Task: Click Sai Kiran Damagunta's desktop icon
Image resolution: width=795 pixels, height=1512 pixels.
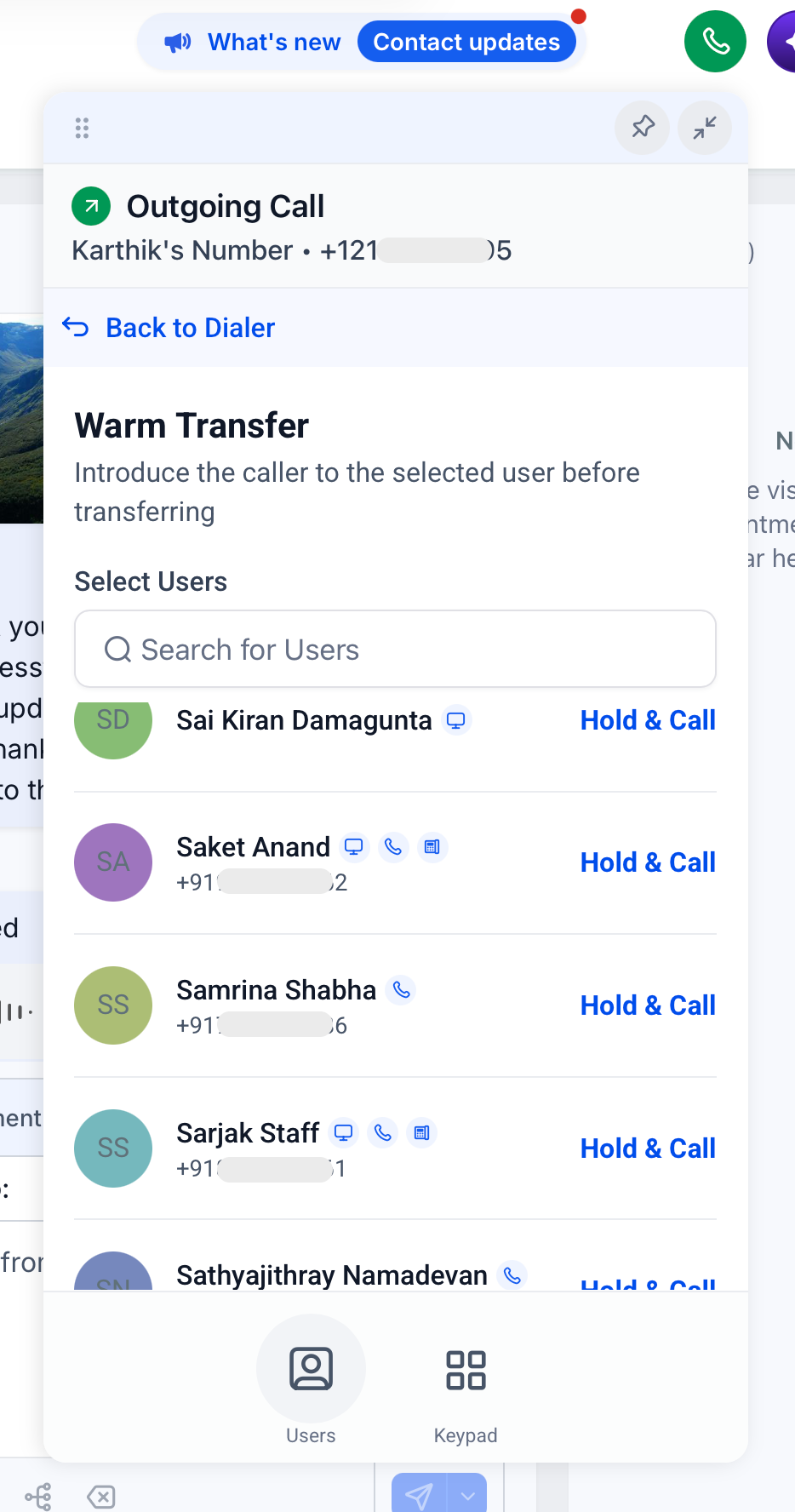Action: pos(456,720)
